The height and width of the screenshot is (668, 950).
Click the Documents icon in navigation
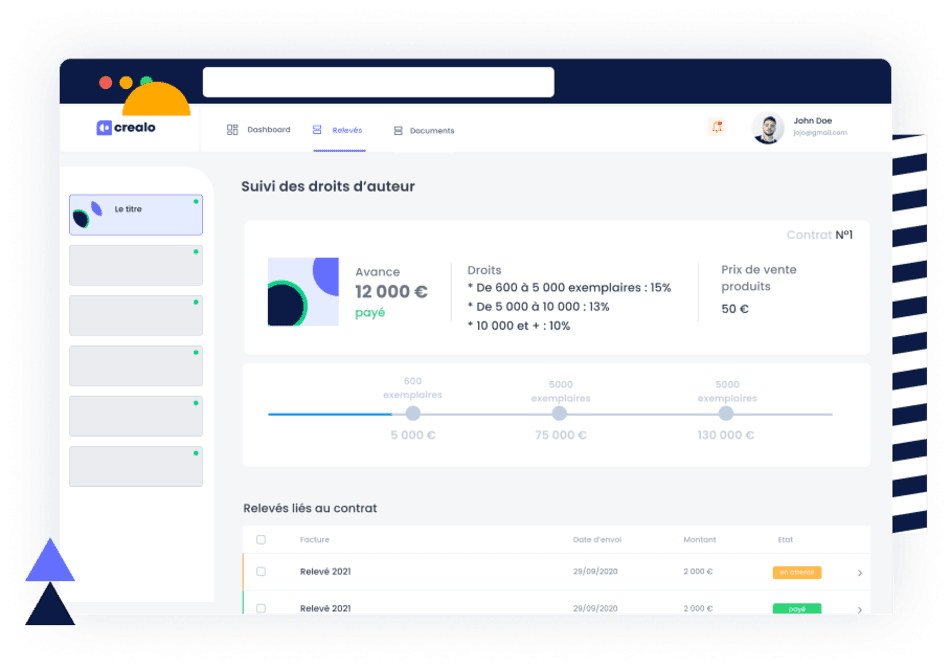click(x=398, y=131)
